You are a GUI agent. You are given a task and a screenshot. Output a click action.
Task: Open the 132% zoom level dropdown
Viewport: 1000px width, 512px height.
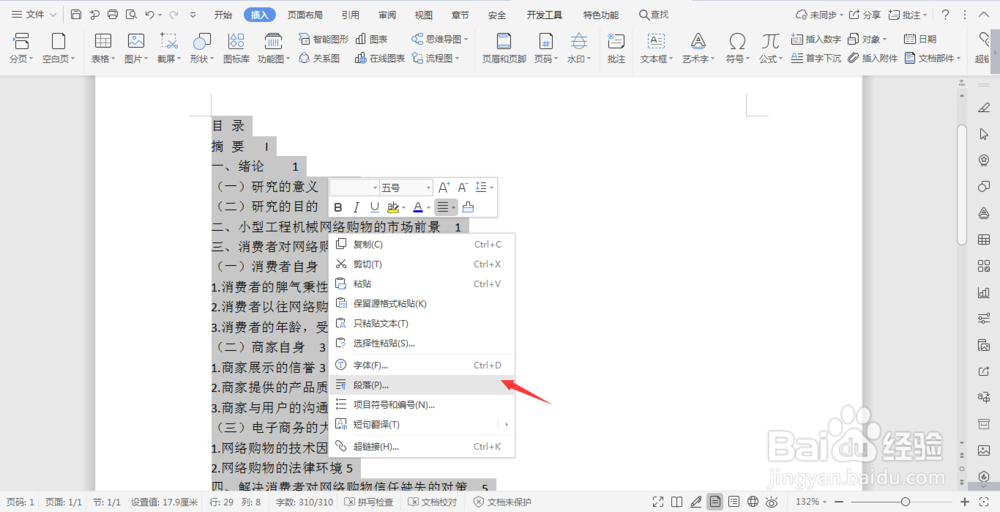(811, 502)
